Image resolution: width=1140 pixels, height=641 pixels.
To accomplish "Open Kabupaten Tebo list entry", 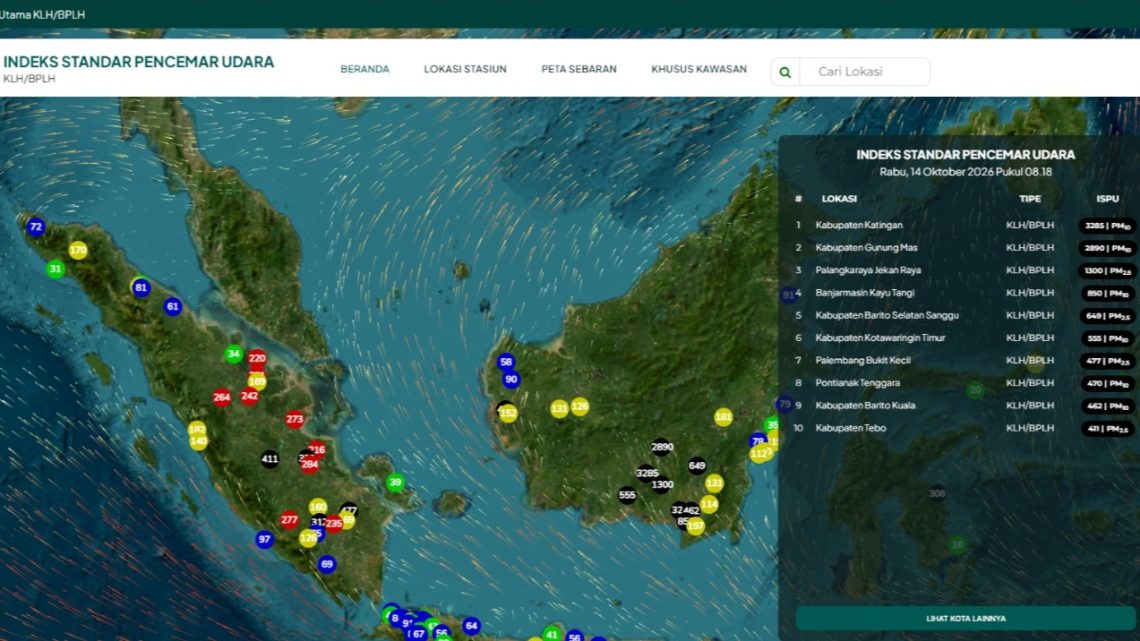I will point(966,428).
